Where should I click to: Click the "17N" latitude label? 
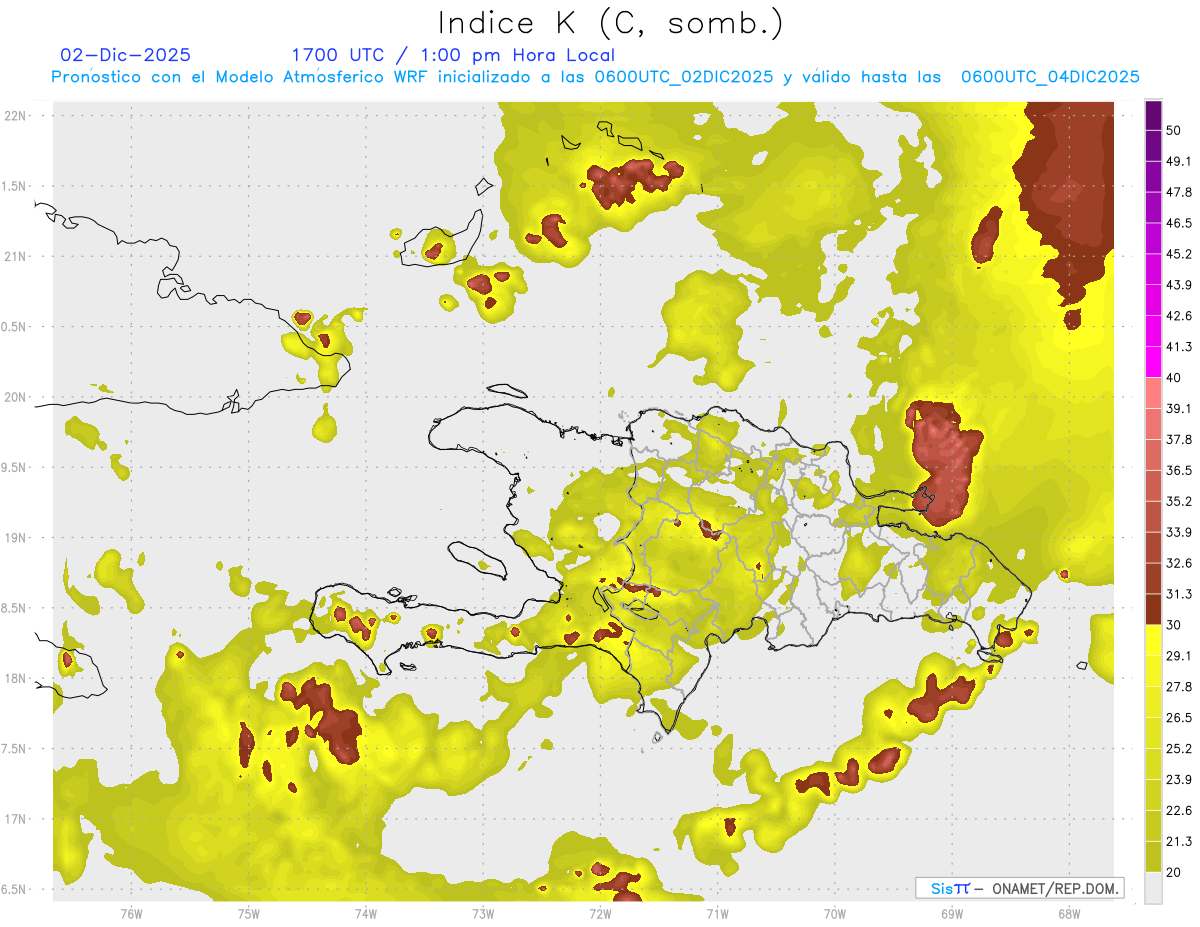[x=15, y=819]
